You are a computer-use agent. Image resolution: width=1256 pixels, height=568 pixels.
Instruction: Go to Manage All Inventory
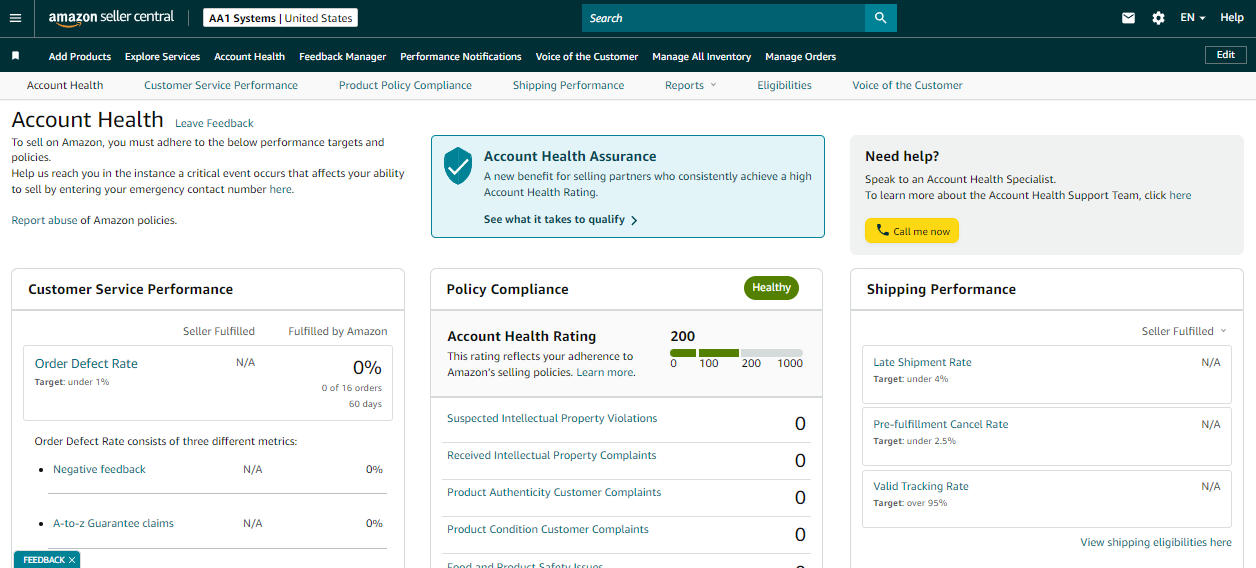coord(702,57)
